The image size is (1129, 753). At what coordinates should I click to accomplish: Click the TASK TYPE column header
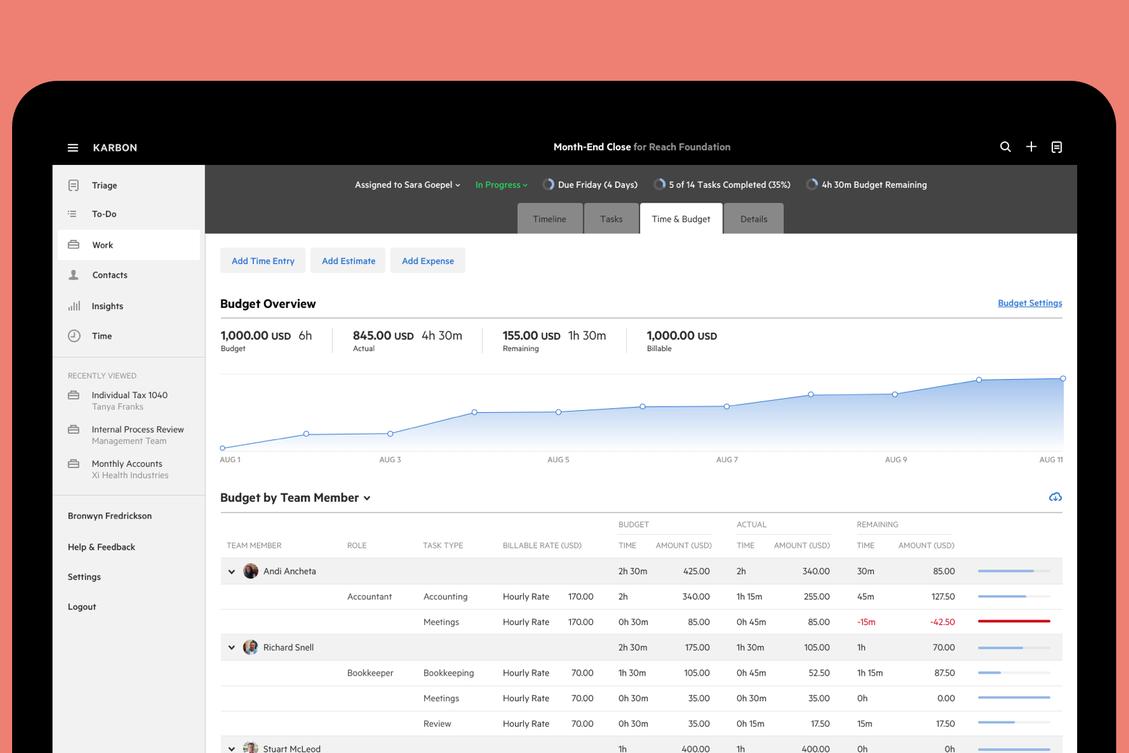point(443,546)
